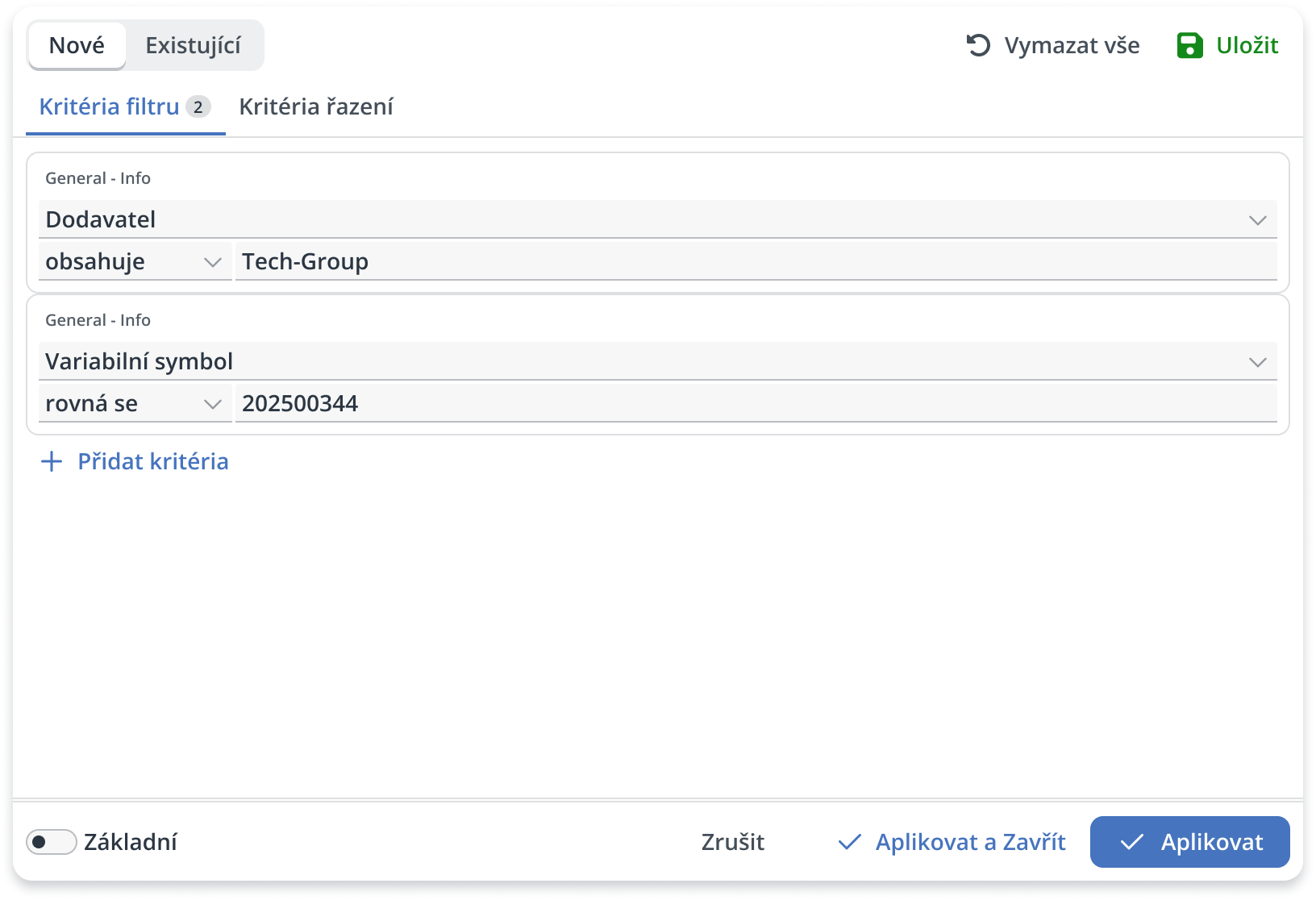1316x900 pixels.
Task: Open the rovná se operator dropdown
Action: coord(135,403)
